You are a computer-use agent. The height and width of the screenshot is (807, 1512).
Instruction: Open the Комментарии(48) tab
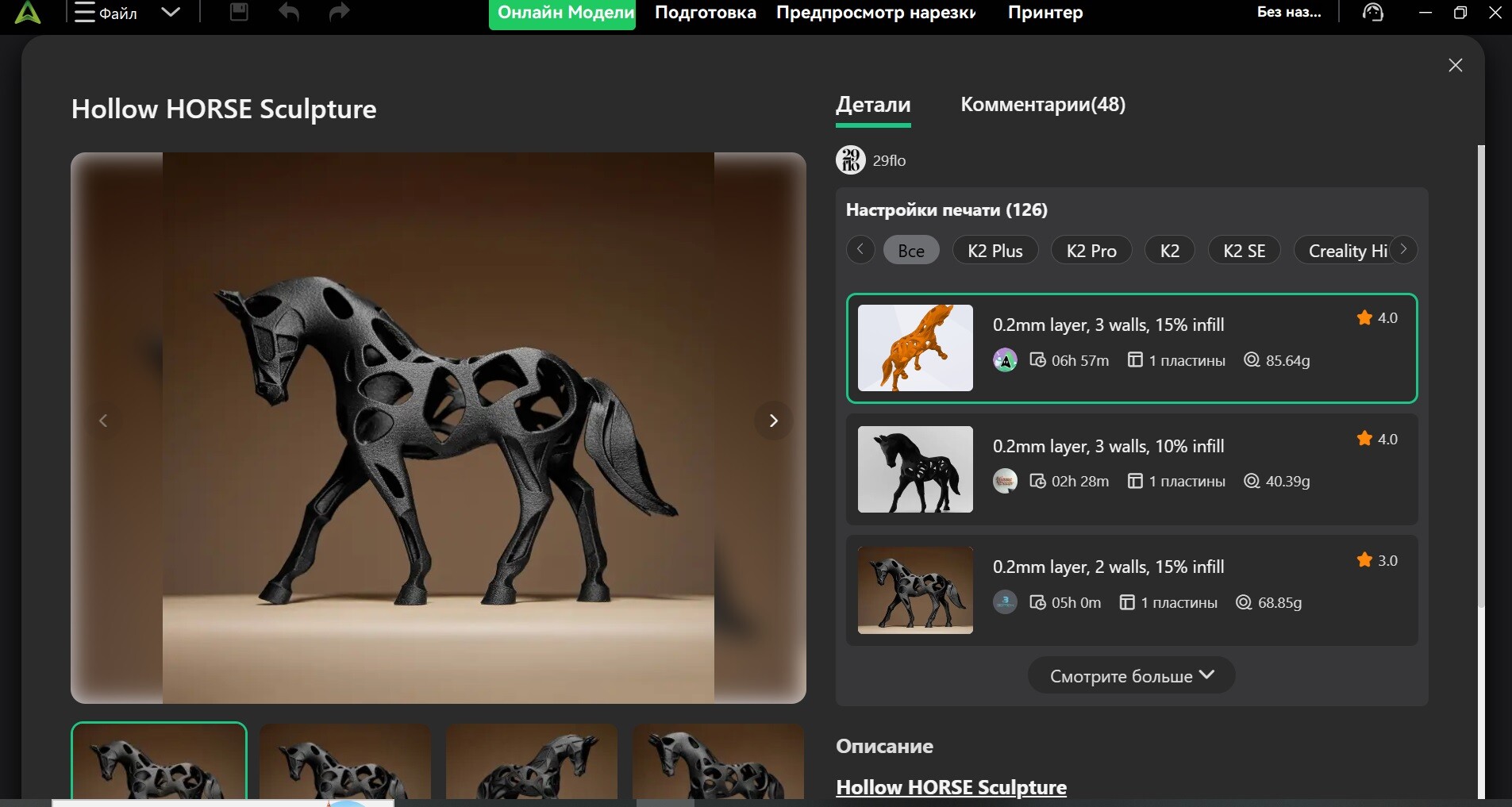point(1043,105)
